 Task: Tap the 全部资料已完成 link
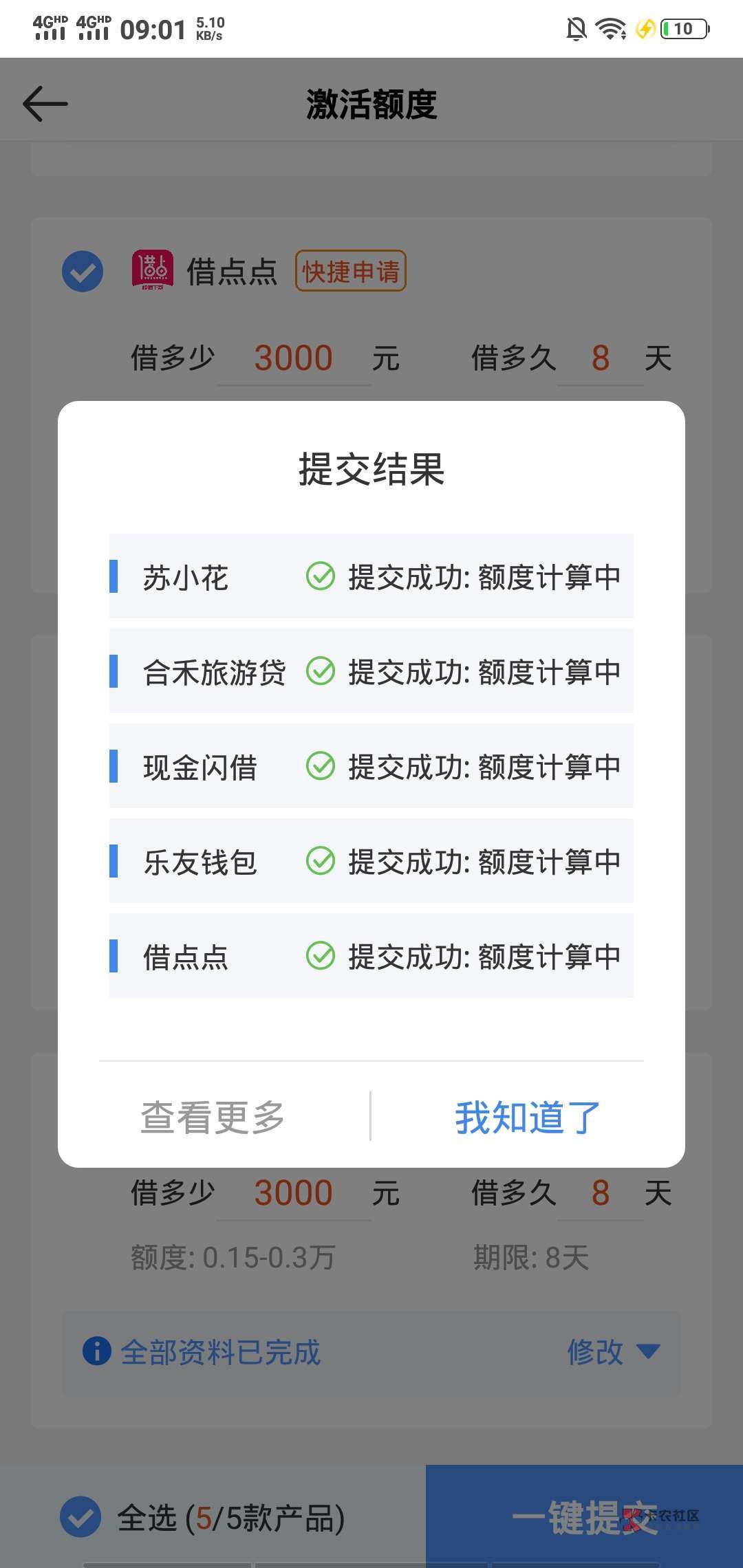click(x=220, y=1352)
